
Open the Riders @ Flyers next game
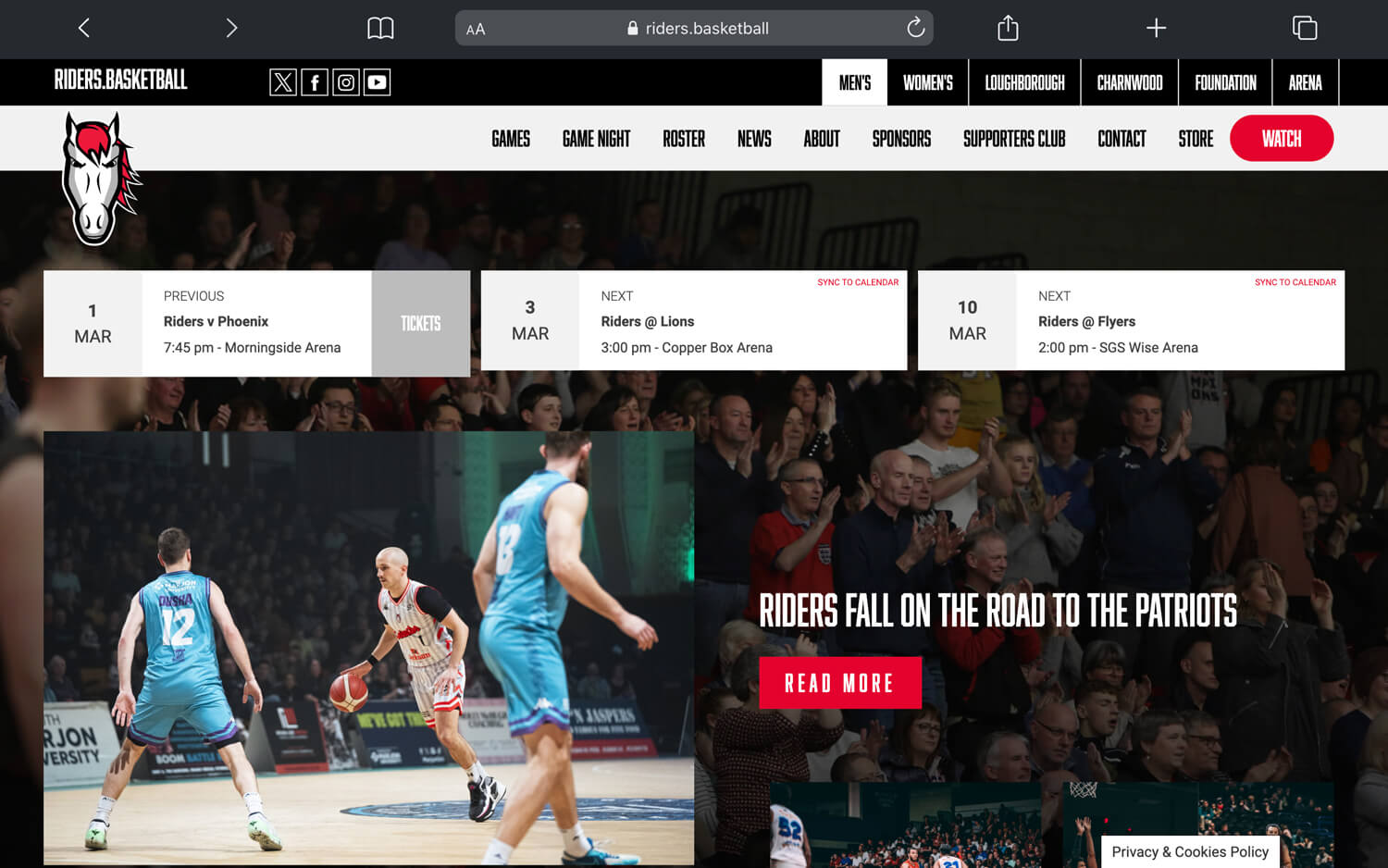[x=1086, y=321]
